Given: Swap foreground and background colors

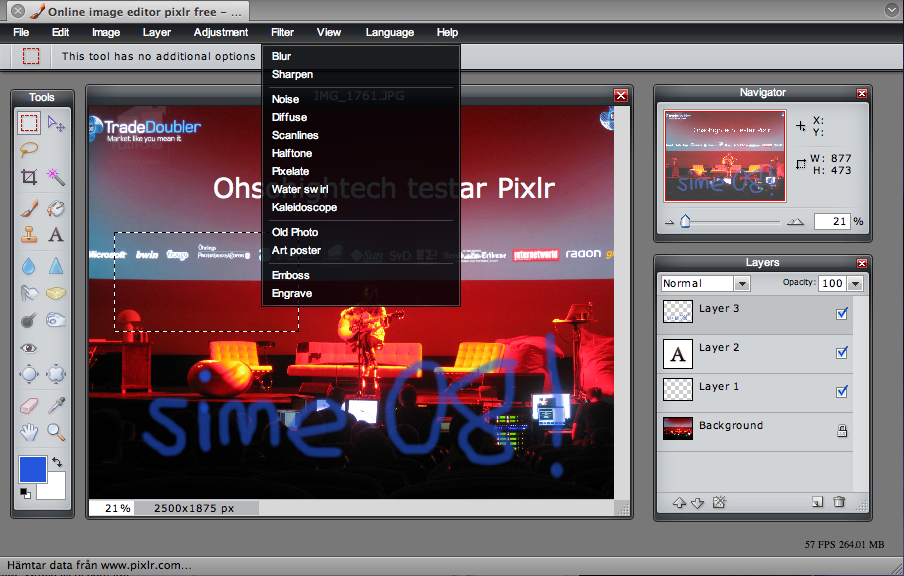Looking at the screenshot, I should click(57, 462).
